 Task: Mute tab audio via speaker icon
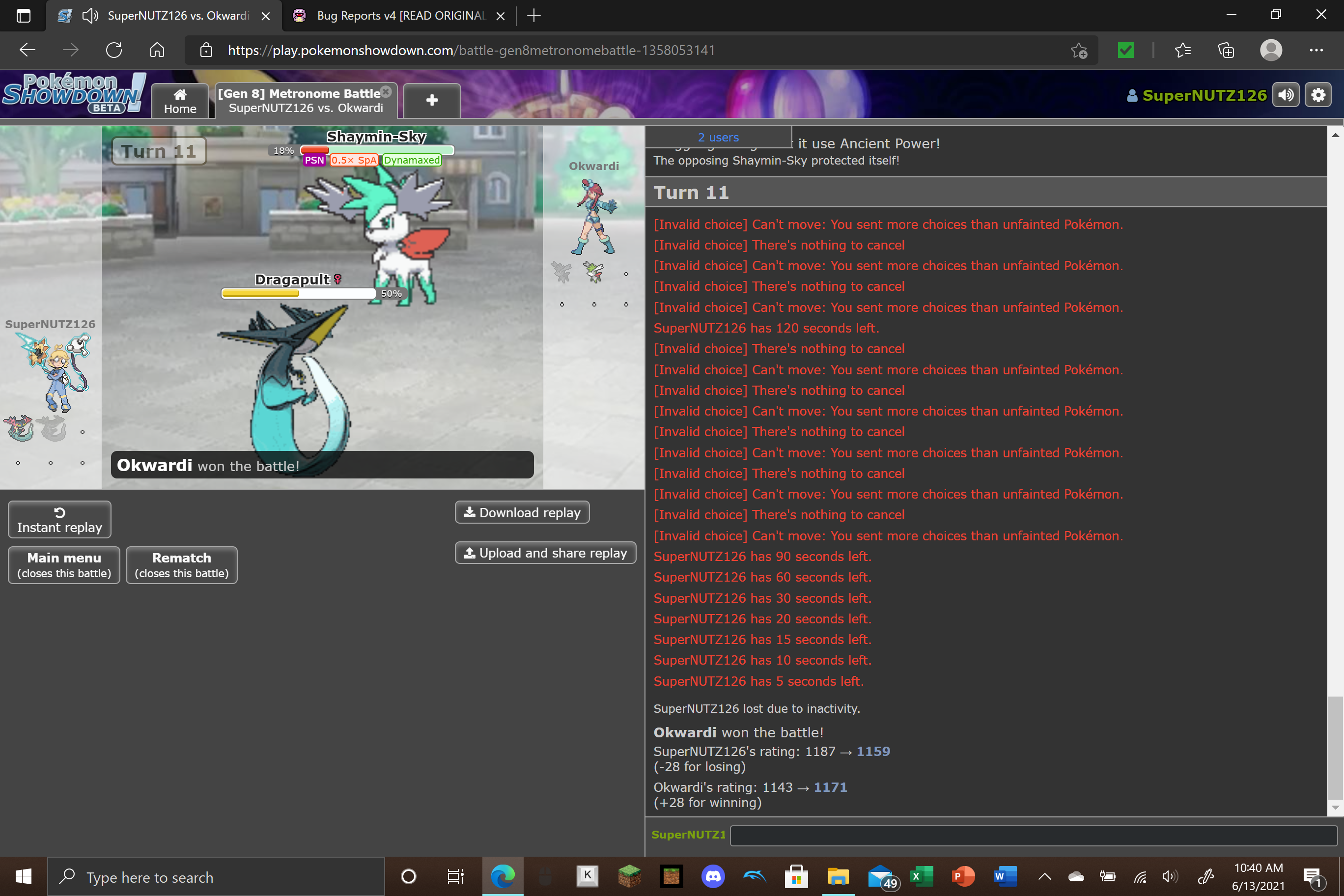[x=90, y=15]
